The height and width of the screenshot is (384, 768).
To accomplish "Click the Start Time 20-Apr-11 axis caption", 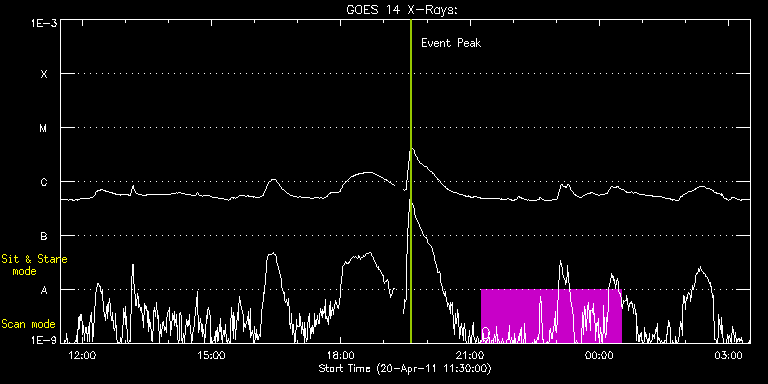I will pyautogui.click(x=405, y=368).
